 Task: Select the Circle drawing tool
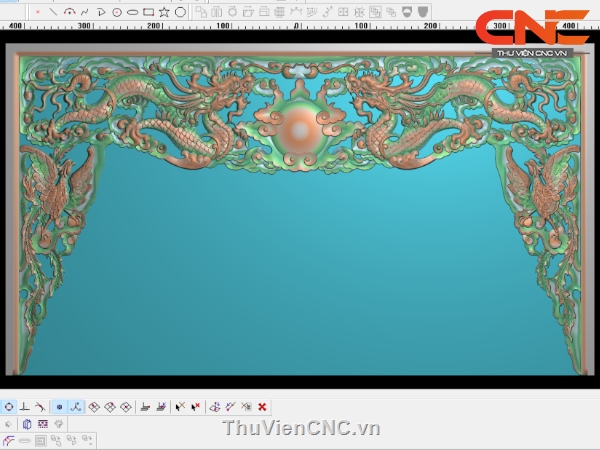coord(117,12)
